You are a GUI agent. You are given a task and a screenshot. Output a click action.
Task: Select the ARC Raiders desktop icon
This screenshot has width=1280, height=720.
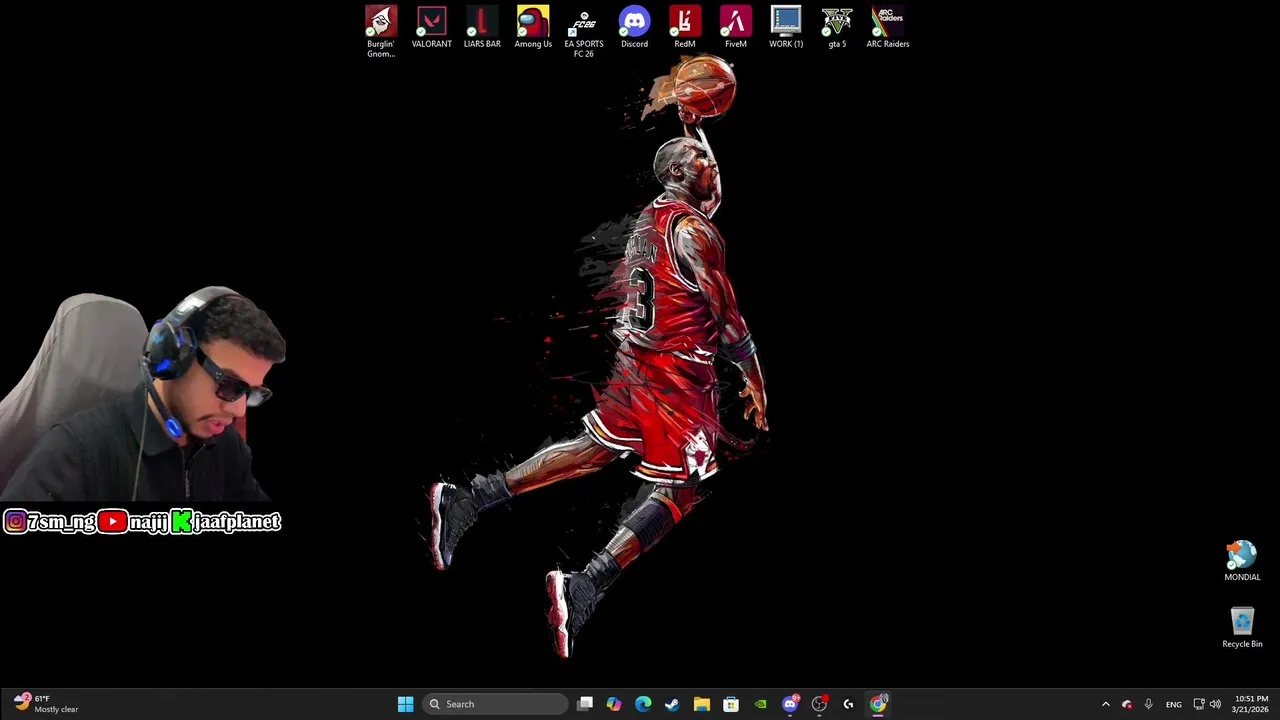coord(888,28)
